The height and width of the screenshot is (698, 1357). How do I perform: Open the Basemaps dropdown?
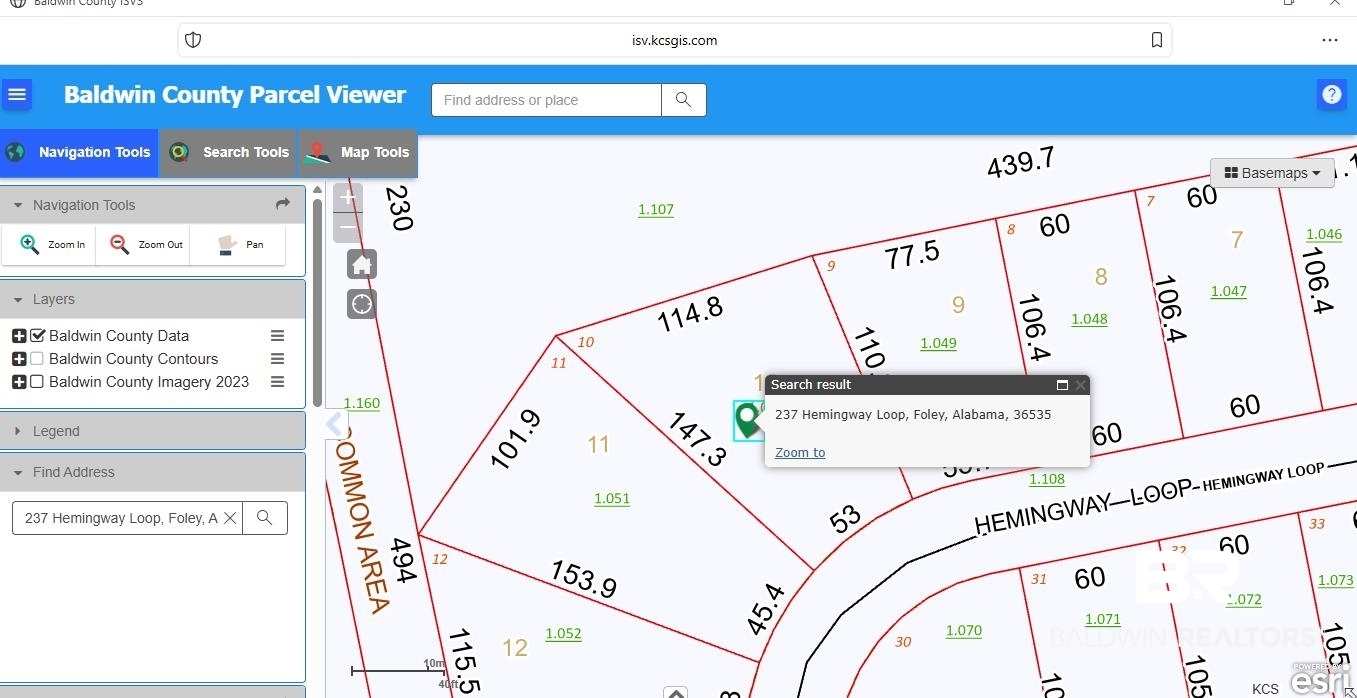coord(1273,173)
